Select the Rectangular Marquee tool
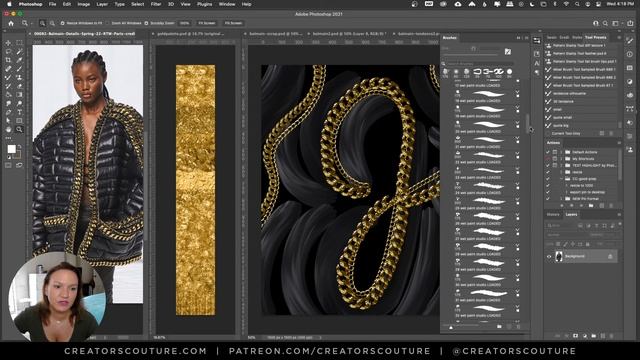Screen dimensions: 640x360 click(x=19, y=42)
